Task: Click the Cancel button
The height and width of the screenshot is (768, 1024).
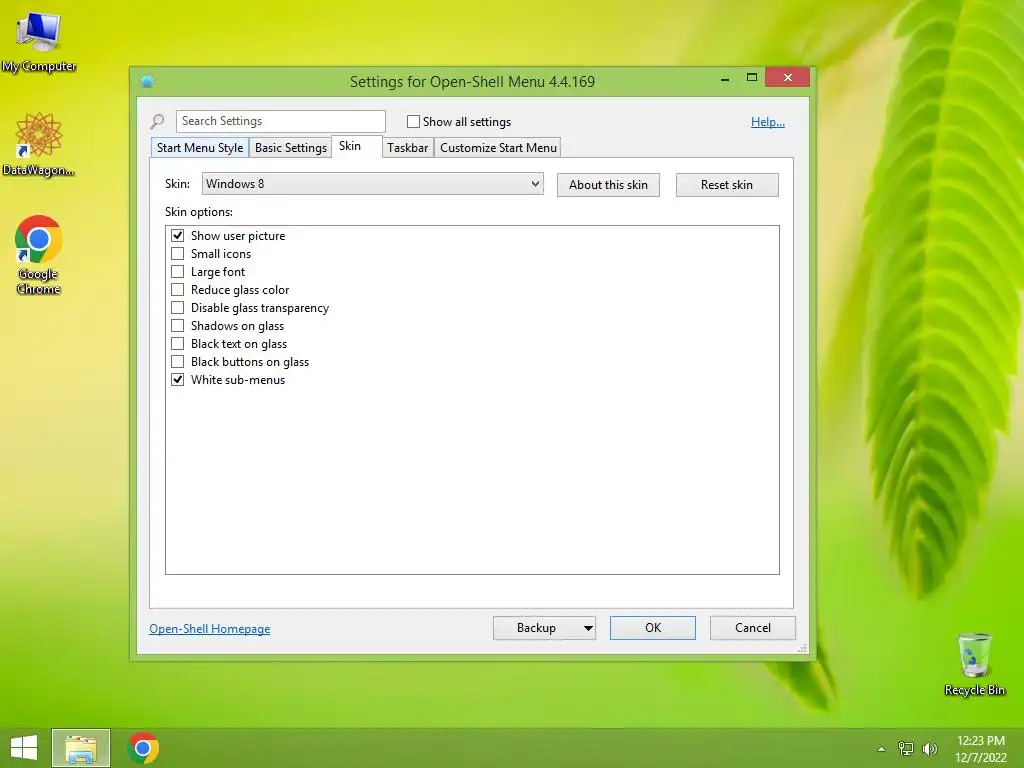Action: click(x=753, y=628)
